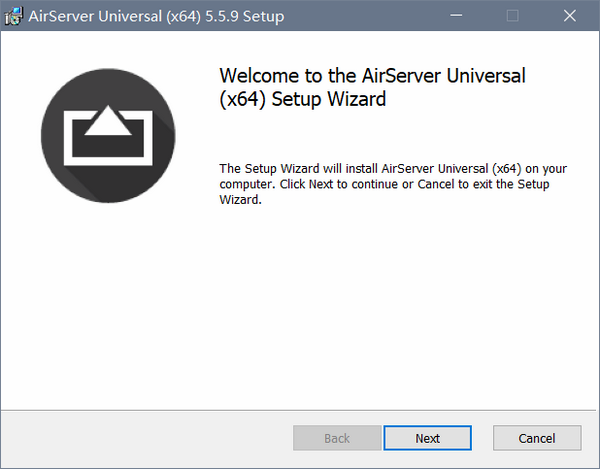This screenshot has width=600, height=469.
Task: Click the 'Welcome to the AirServer Universal' heading
Action: [372, 76]
